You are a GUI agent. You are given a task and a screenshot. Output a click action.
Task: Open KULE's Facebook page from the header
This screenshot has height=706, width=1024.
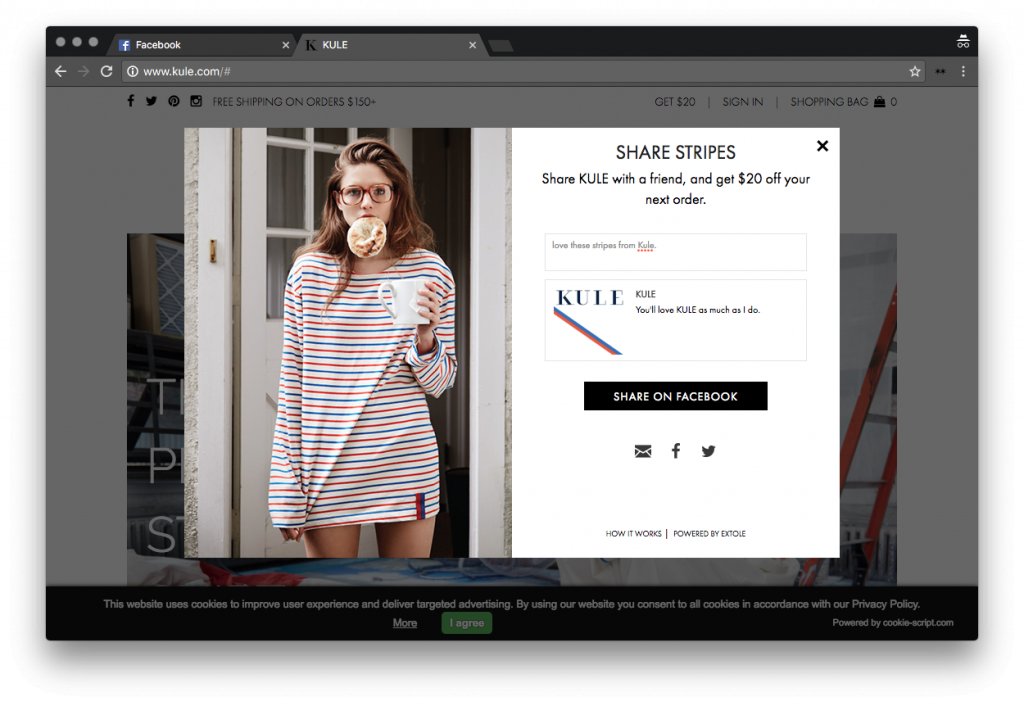[130, 101]
